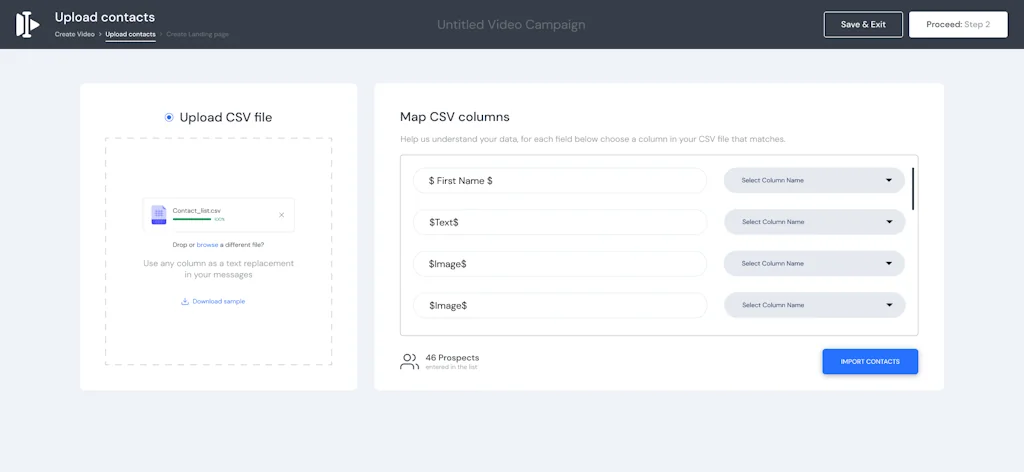1024x472 pixels.
Task: Click the download sample icon
Action: pyautogui.click(x=185, y=301)
